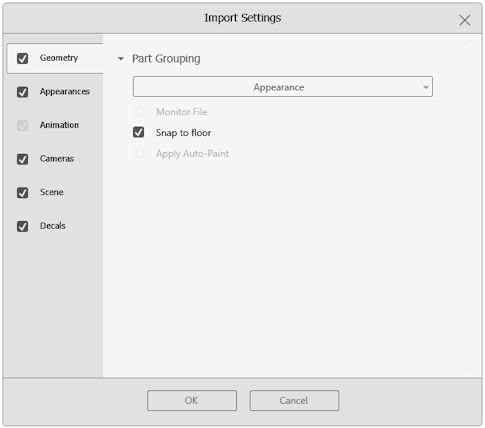Click the dropdown arrow beside Appearance
Viewport: 485px width, 428px height.
coord(426,87)
